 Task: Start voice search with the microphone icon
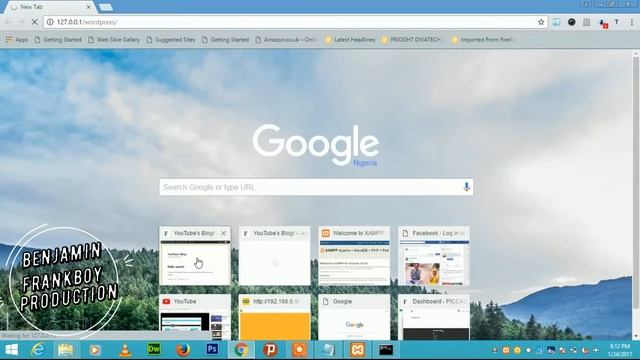(466, 187)
